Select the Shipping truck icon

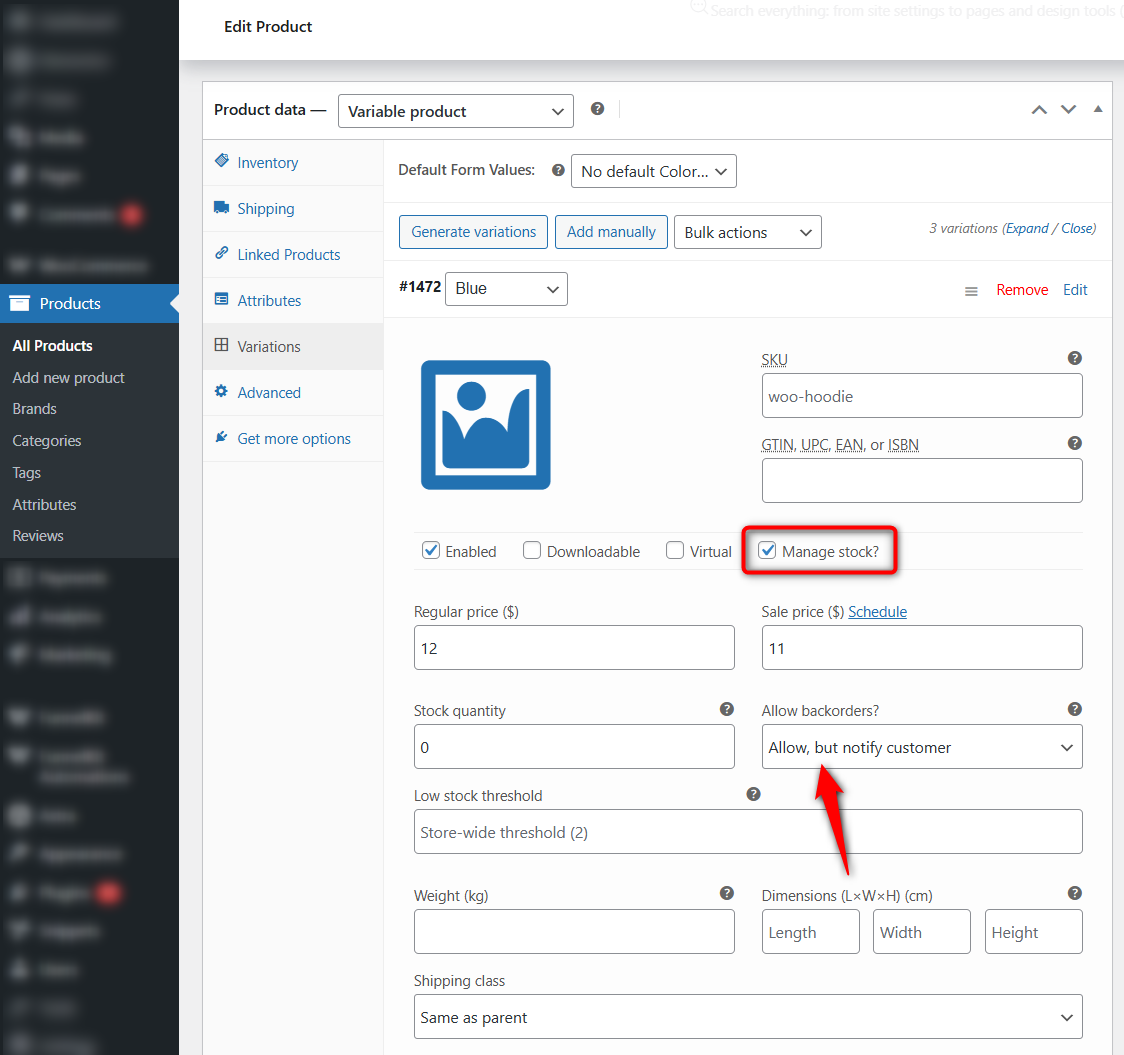click(222, 208)
